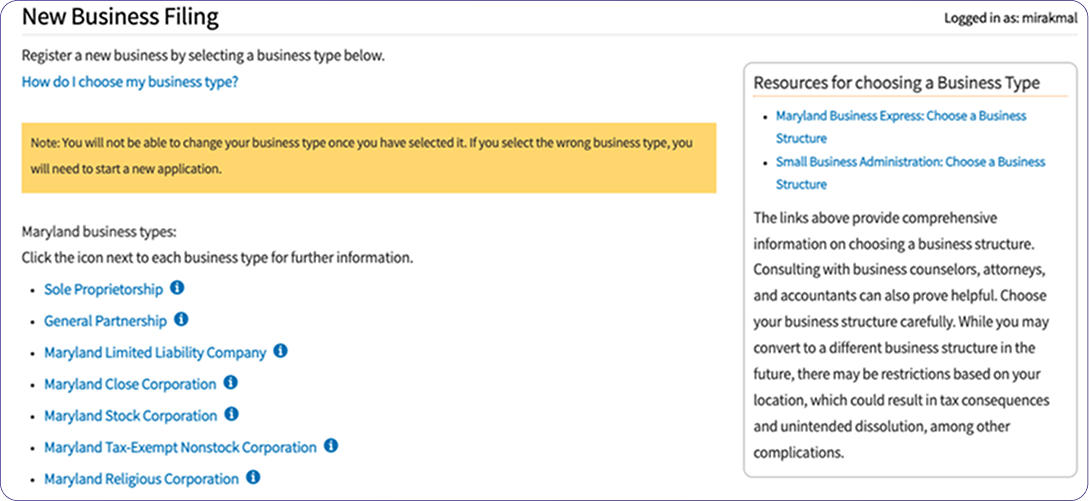1089x501 pixels.
Task: Open Maryland Religious Corporation info icon
Action: 253,477
